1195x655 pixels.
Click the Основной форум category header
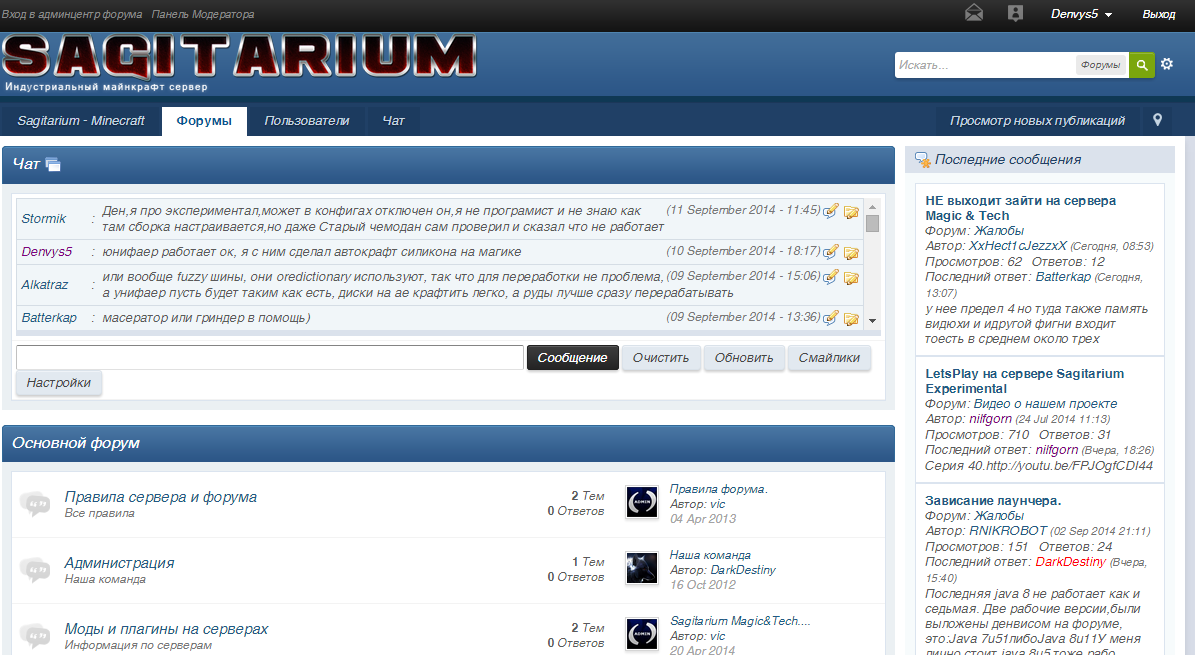click(x=448, y=443)
